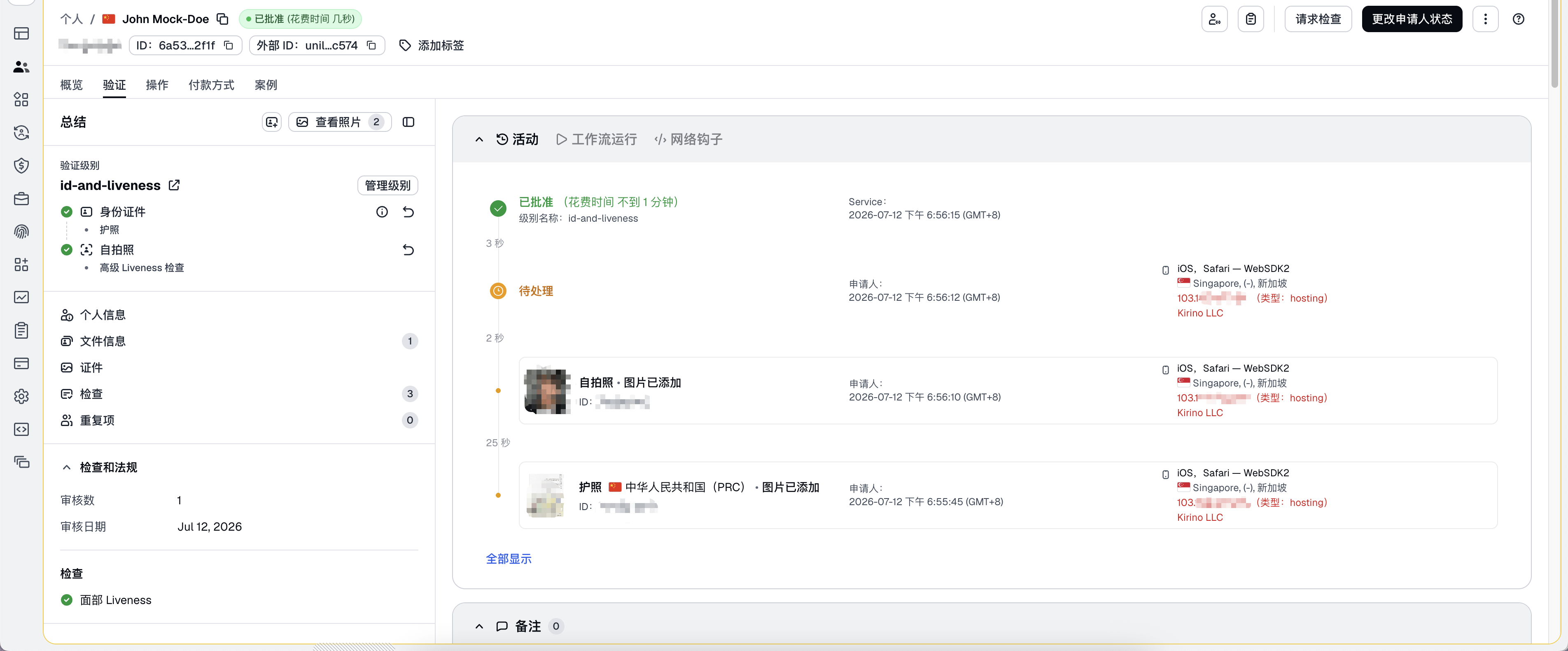Collapse the 检查和法规 section
This screenshot has width=1568, height=651.
(66, 467)
